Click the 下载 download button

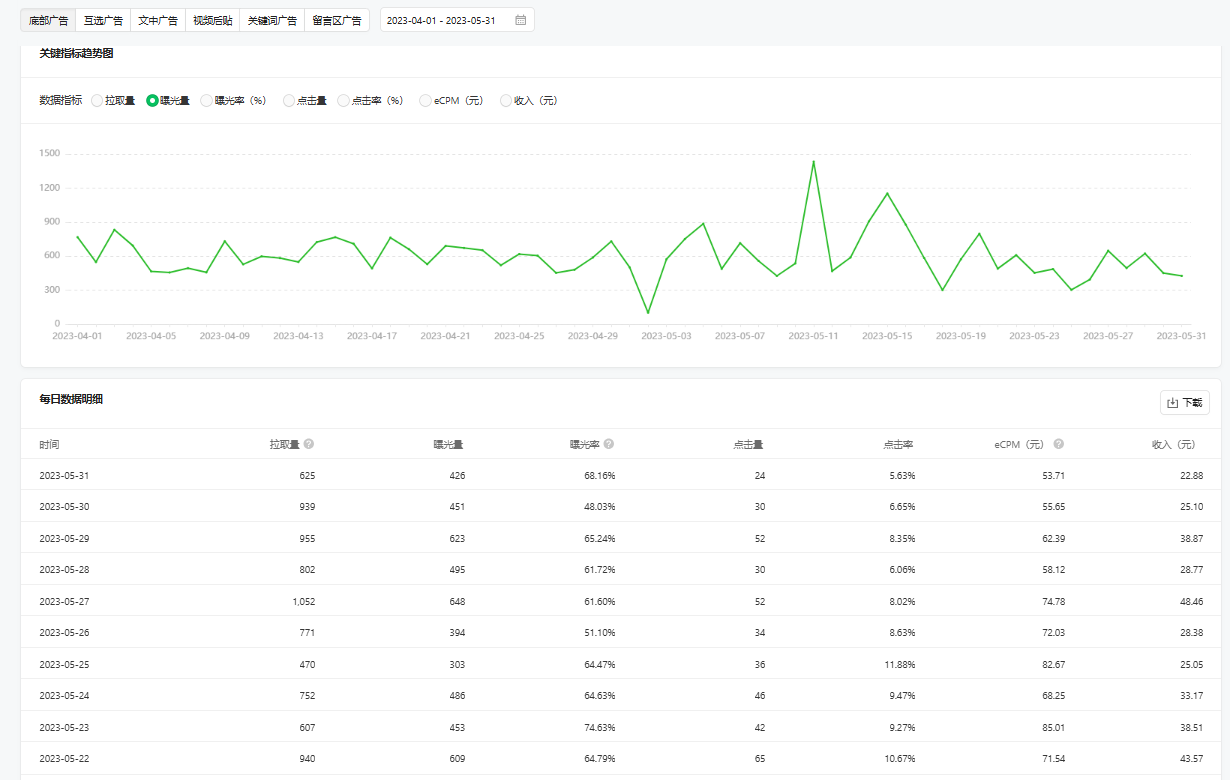pos(1184,403)
